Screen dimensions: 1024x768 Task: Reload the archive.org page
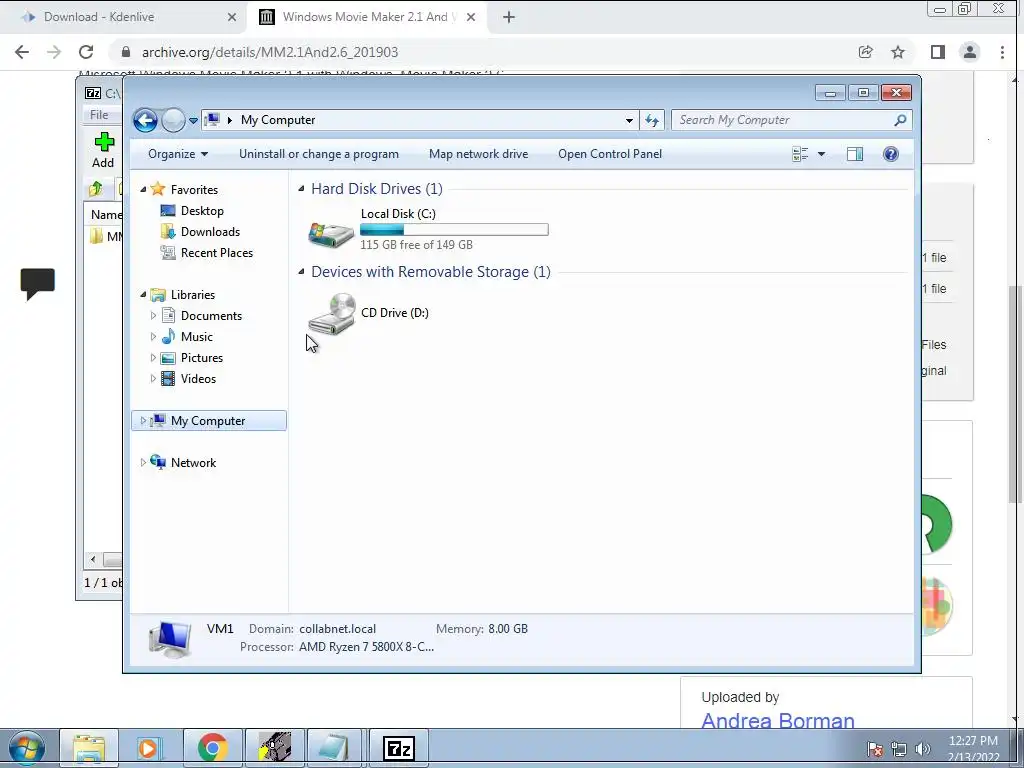click(x=86, y=52)
